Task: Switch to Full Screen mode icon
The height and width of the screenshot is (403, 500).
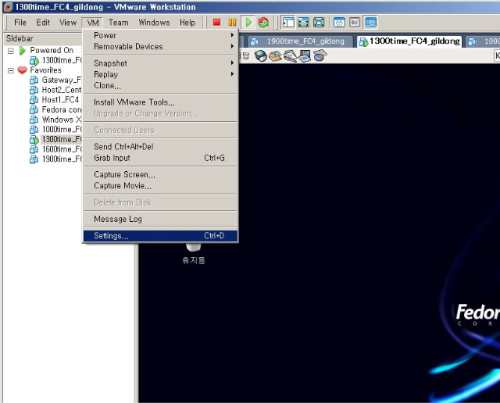Action: click(303, 22)
